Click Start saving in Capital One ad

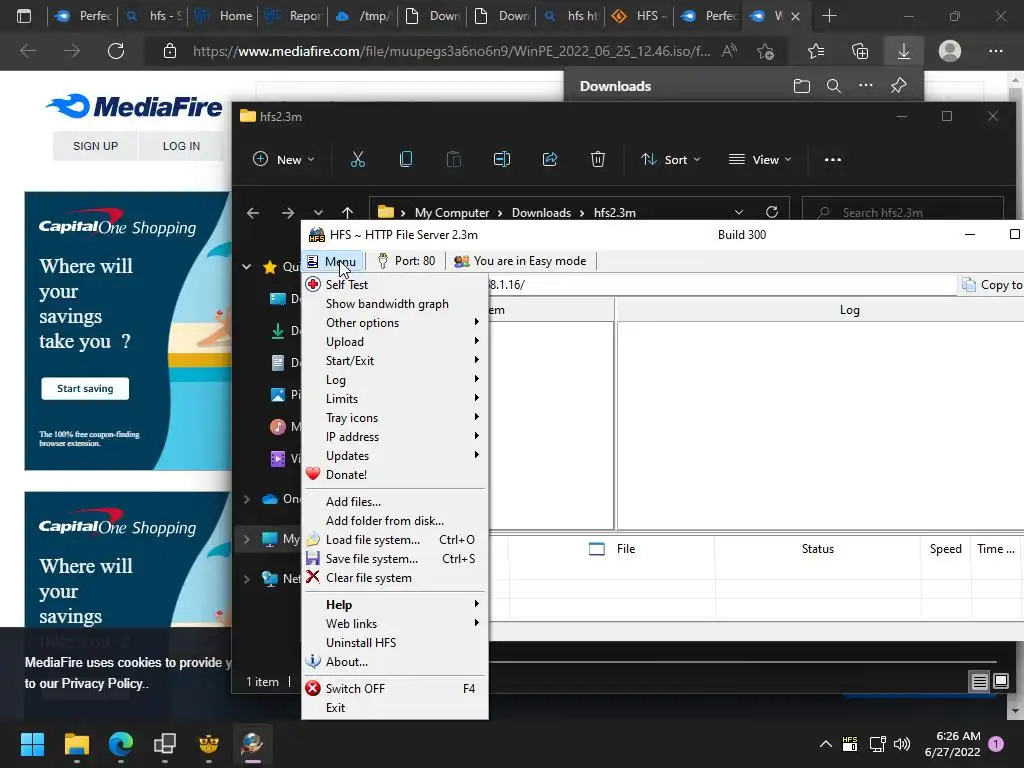[85, 389]
